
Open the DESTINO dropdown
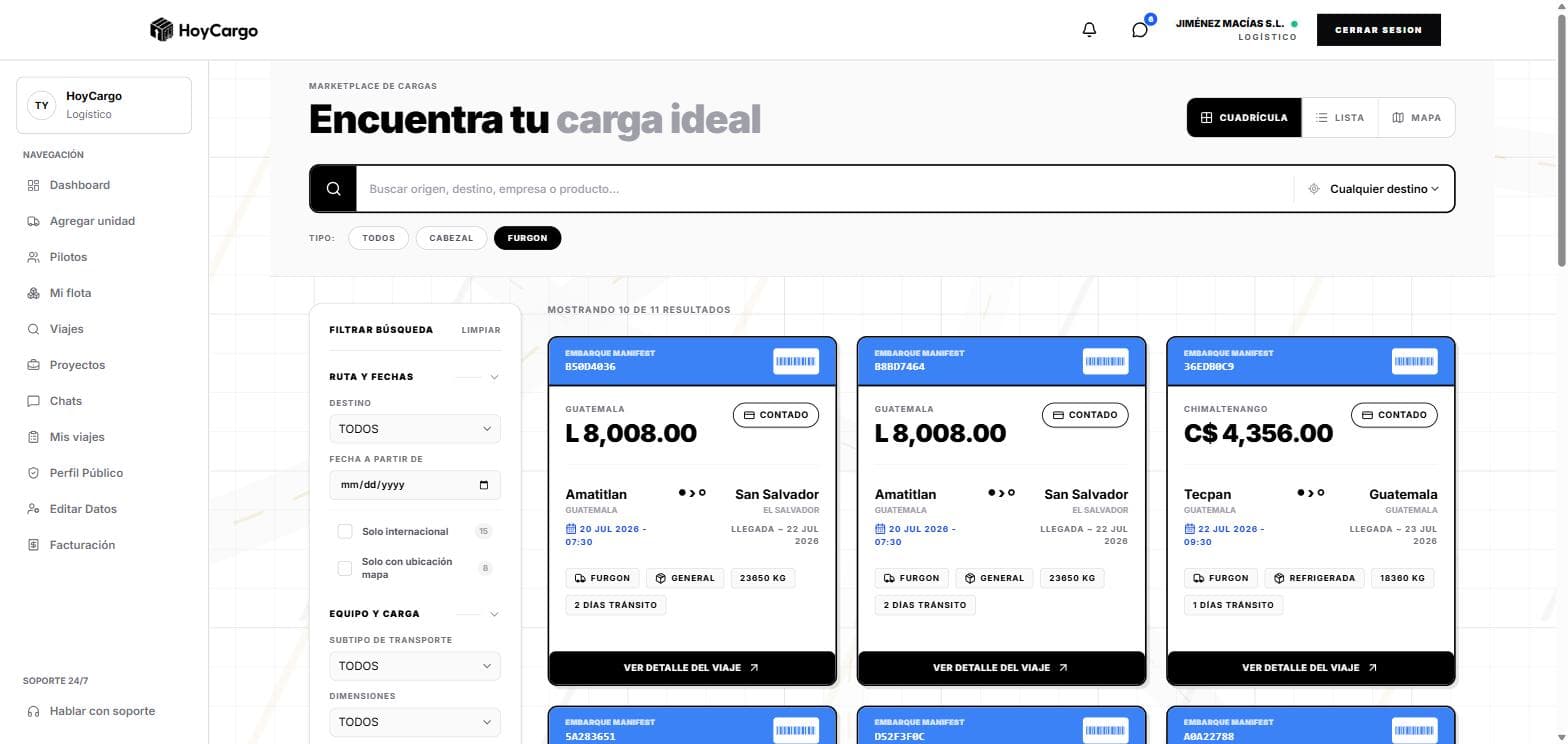(415, 429)
